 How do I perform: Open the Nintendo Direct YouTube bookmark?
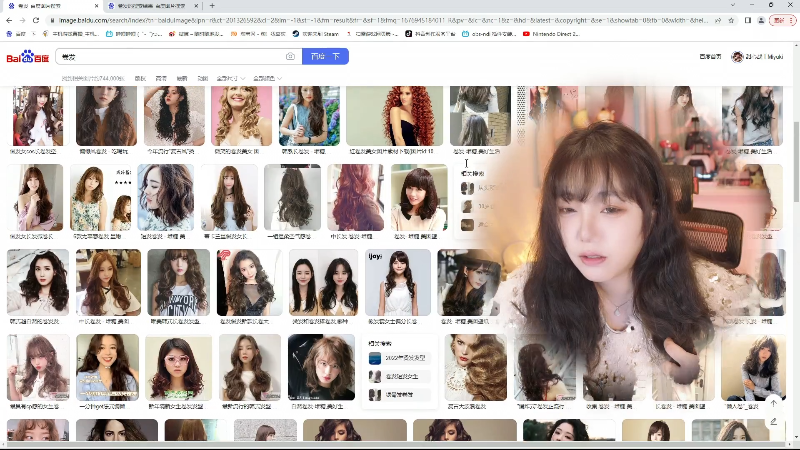coord(551,34)
